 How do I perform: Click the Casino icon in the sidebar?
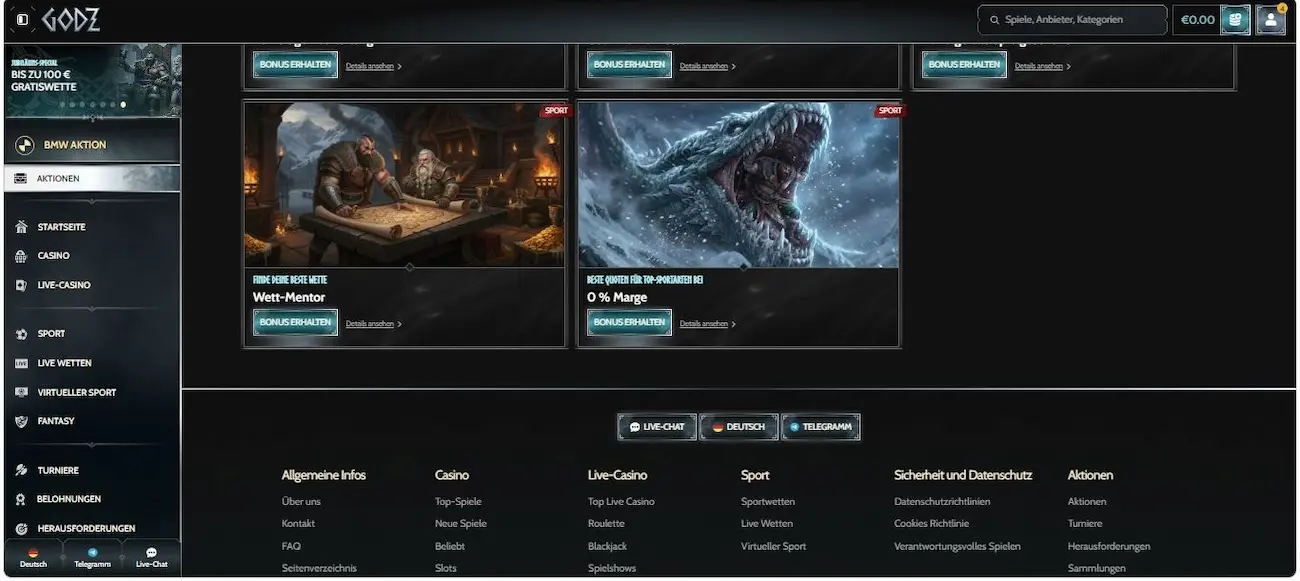(x=21, y=256)
